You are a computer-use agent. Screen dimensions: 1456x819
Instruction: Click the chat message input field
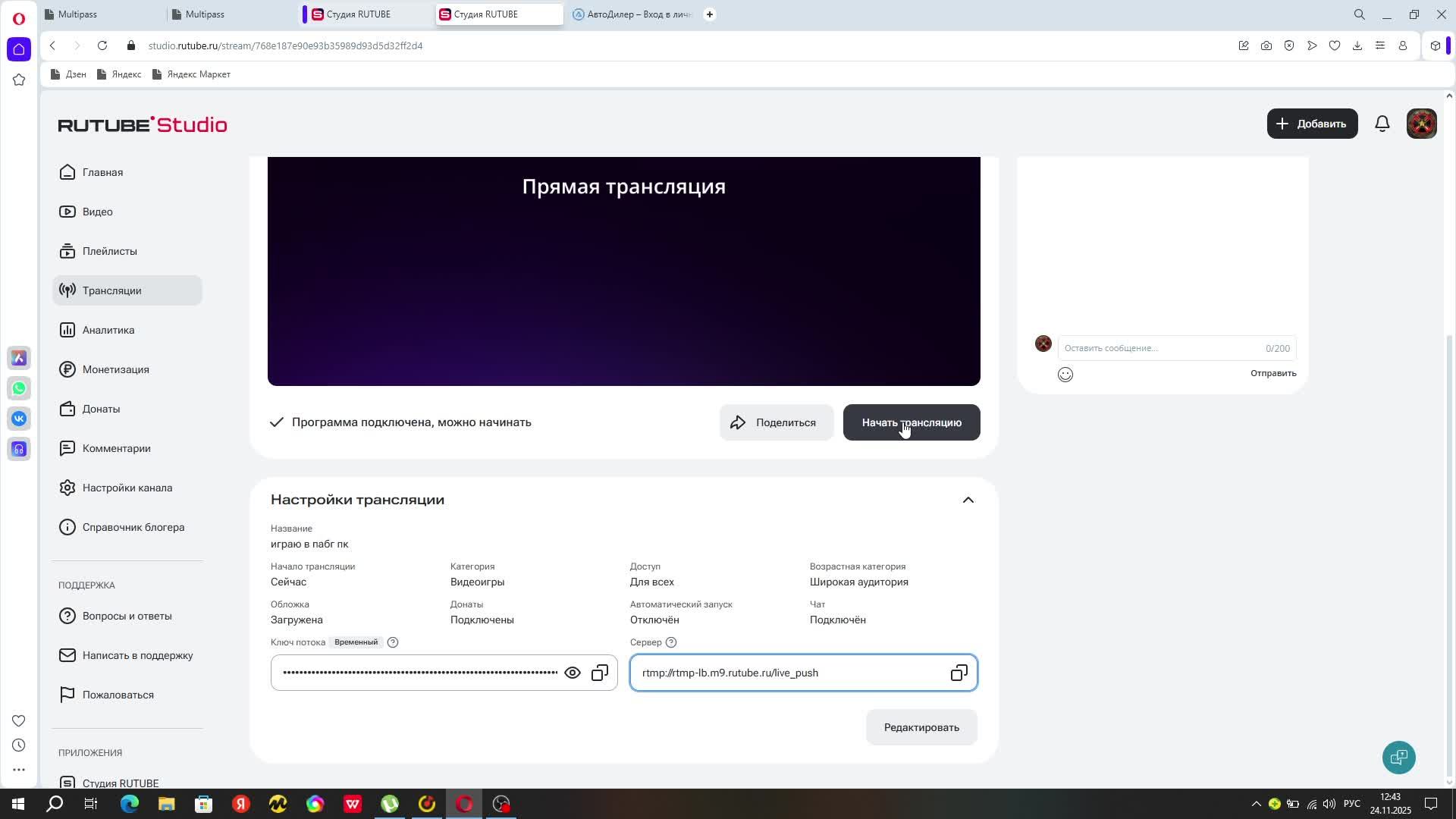pos(1160,348)
